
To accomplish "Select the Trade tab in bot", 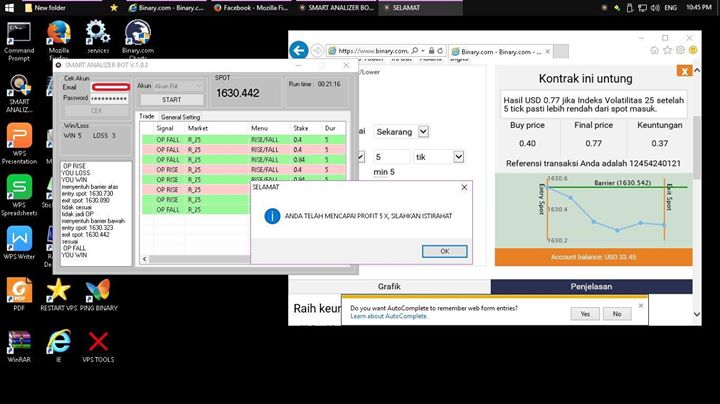I will (x=146, y=117).
